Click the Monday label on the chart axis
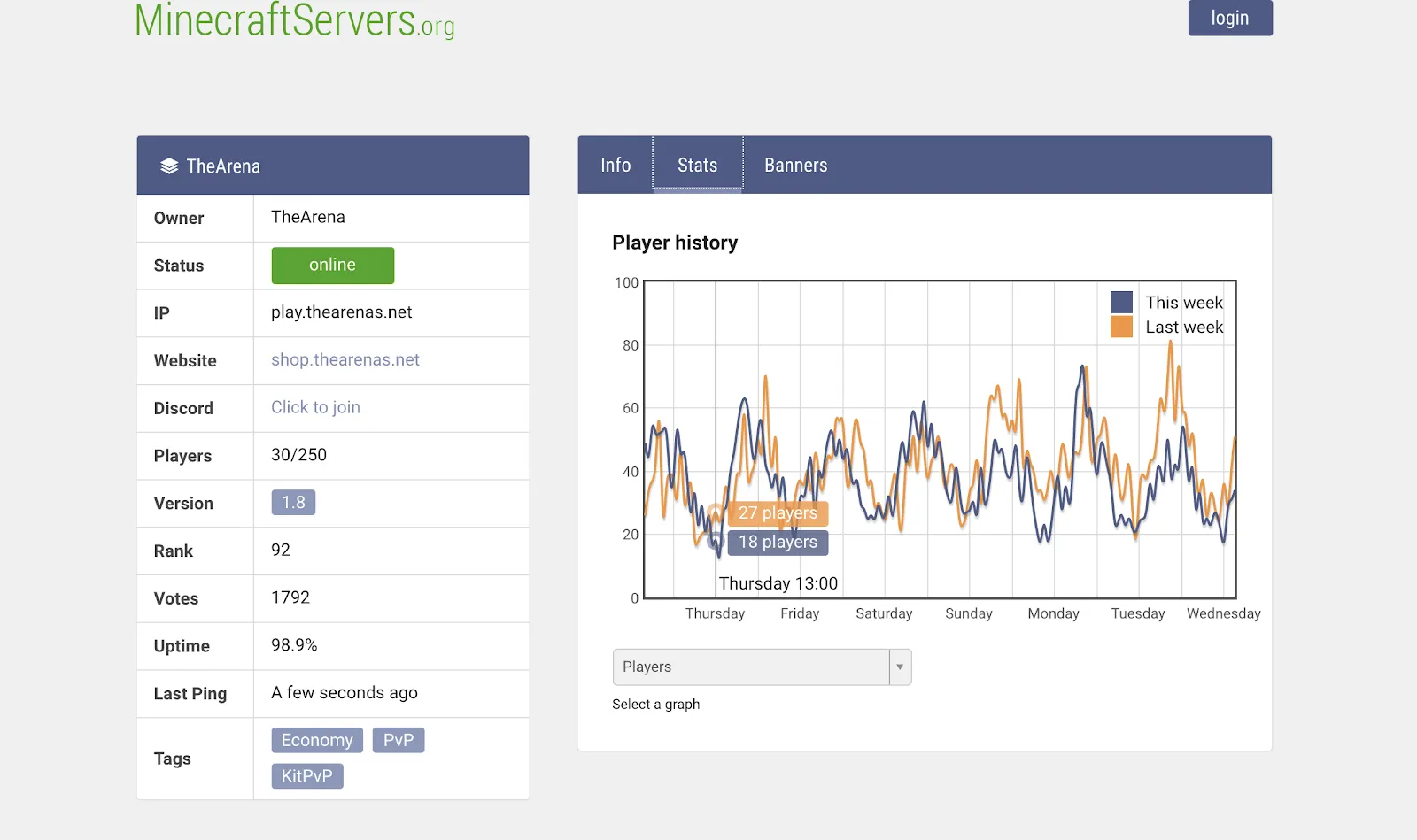 [1054, 613]
